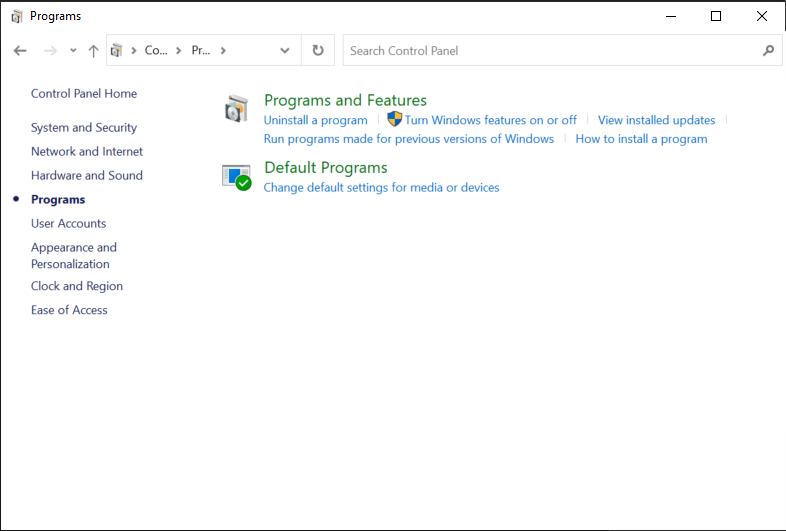The height and width of the screenshot is (531, 786).
Task: Open Control Panel Home link
Action: (x=84, y=94)
